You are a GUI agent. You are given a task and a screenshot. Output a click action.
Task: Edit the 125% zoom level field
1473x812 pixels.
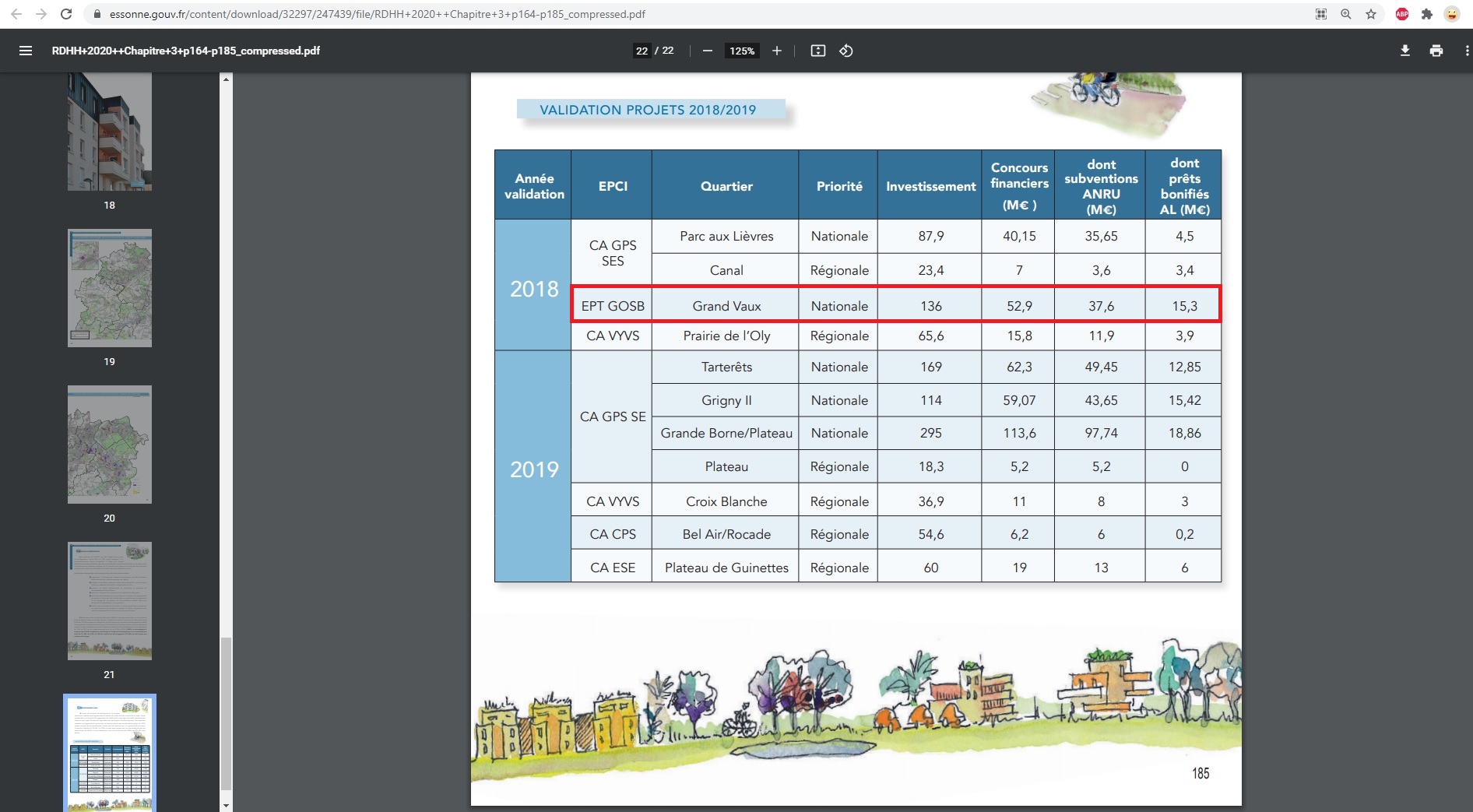741,51
